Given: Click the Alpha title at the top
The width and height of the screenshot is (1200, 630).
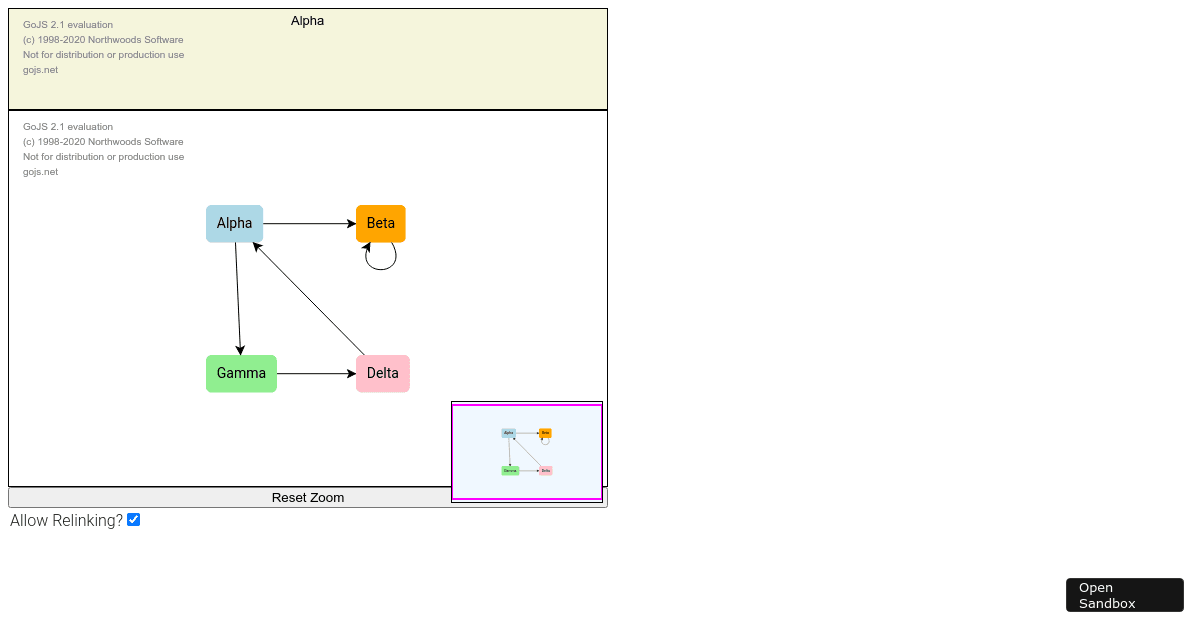Looking at the screenshot, I should tap(307, 20).
